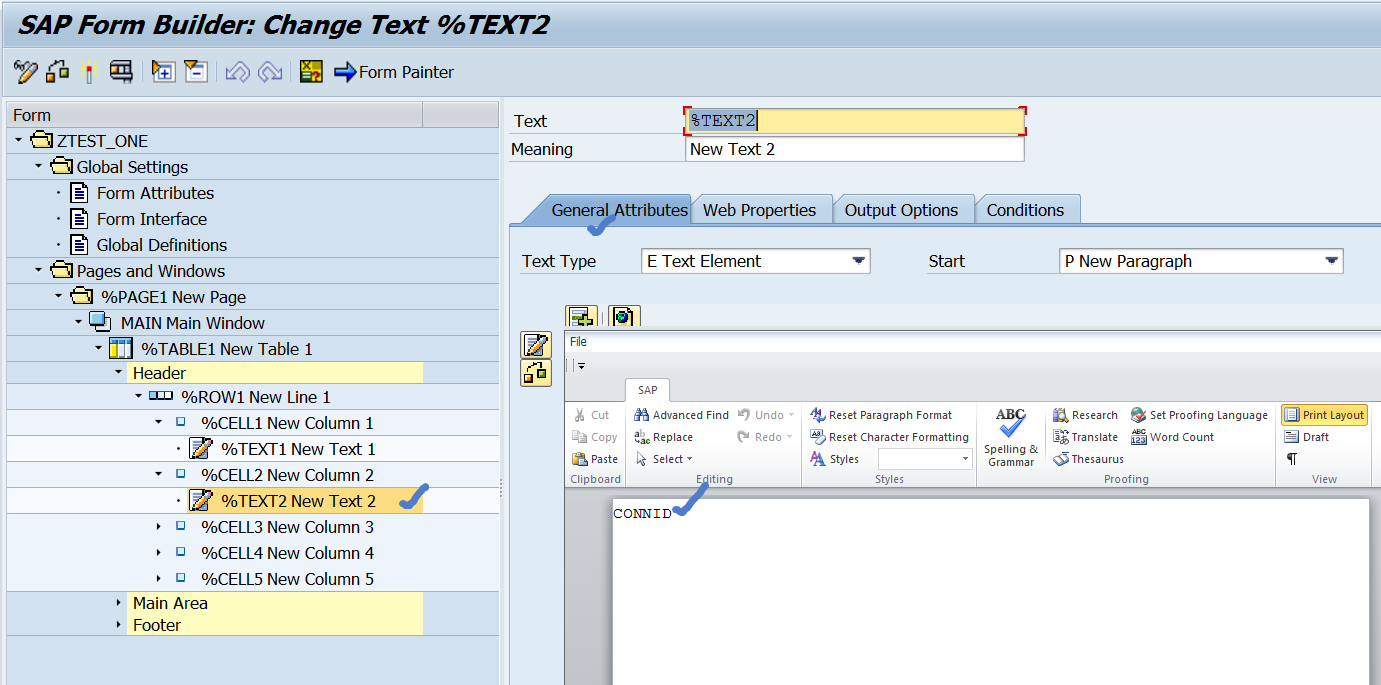1381x685 pixels.
Task: Click Paste in Clipboard group
Action: (595, 459)
